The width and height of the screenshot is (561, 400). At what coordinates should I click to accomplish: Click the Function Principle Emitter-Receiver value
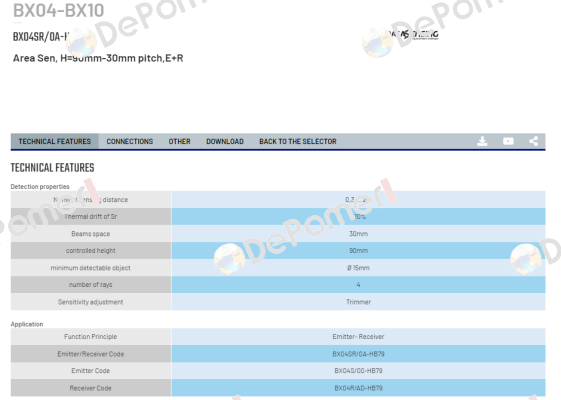(358, 337)
